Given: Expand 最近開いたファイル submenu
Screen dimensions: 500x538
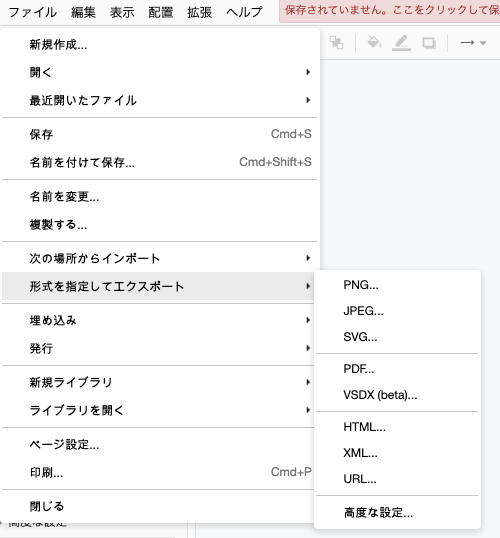Looking at the screenshot, I should point(159,100).
